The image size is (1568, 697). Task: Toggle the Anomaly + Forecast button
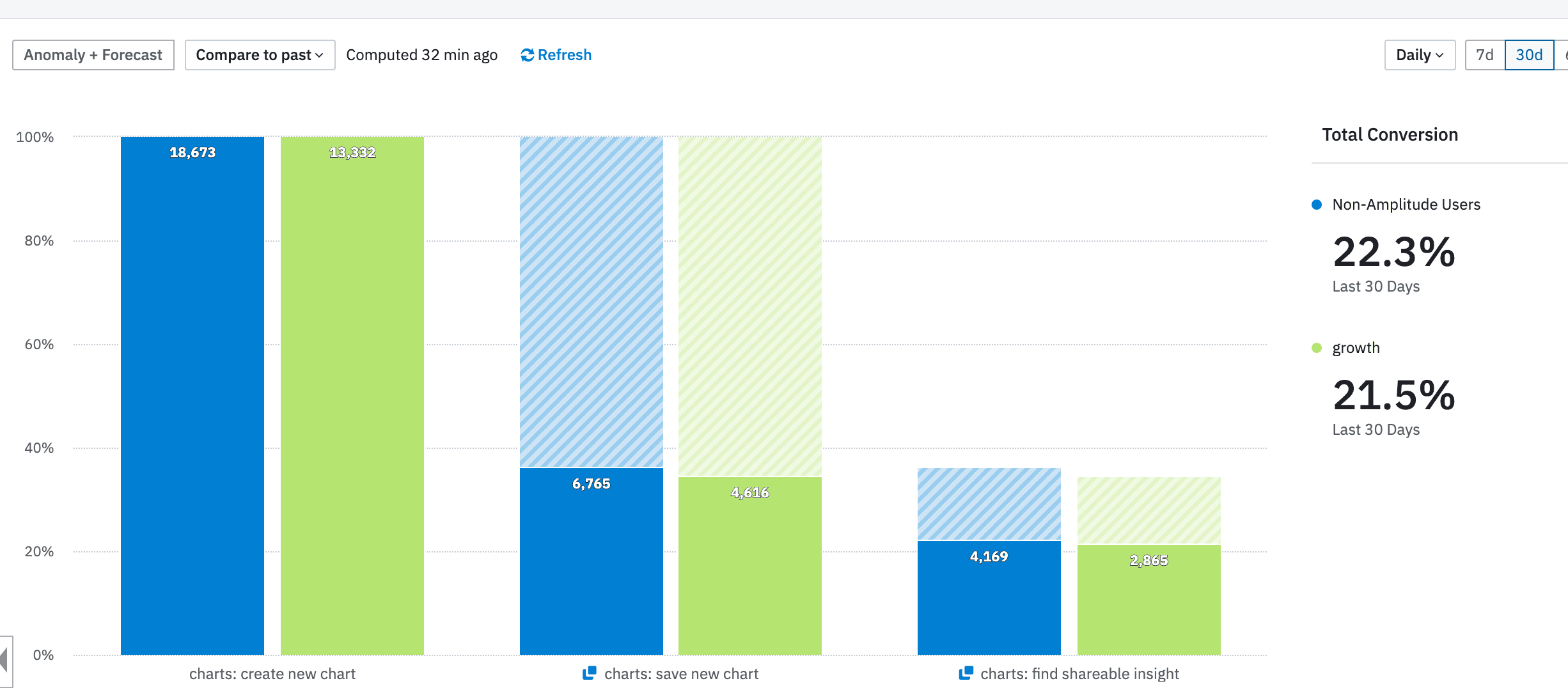click(x=93, y=55)
